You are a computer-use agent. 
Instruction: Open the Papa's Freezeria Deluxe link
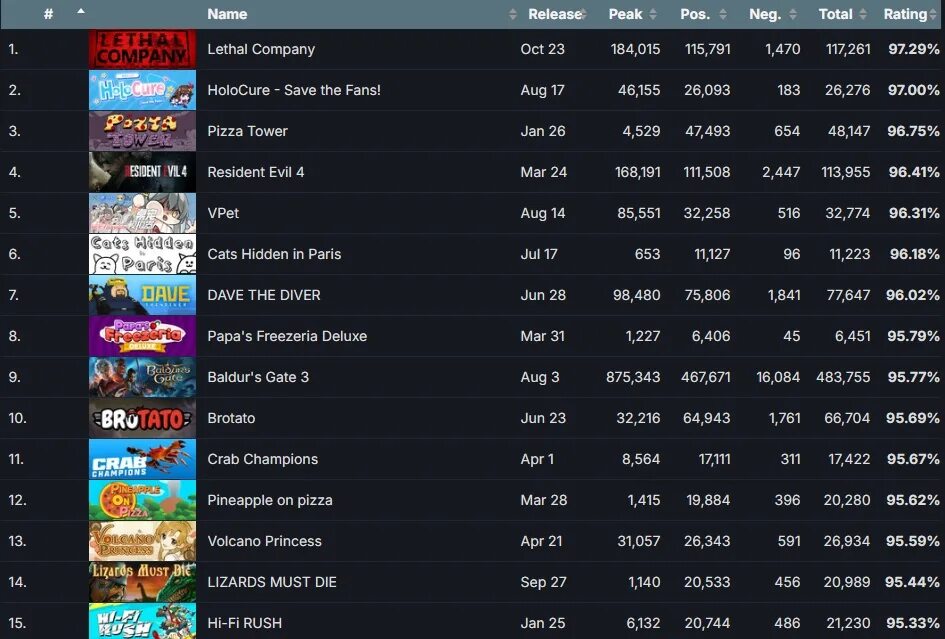(287, 336)
